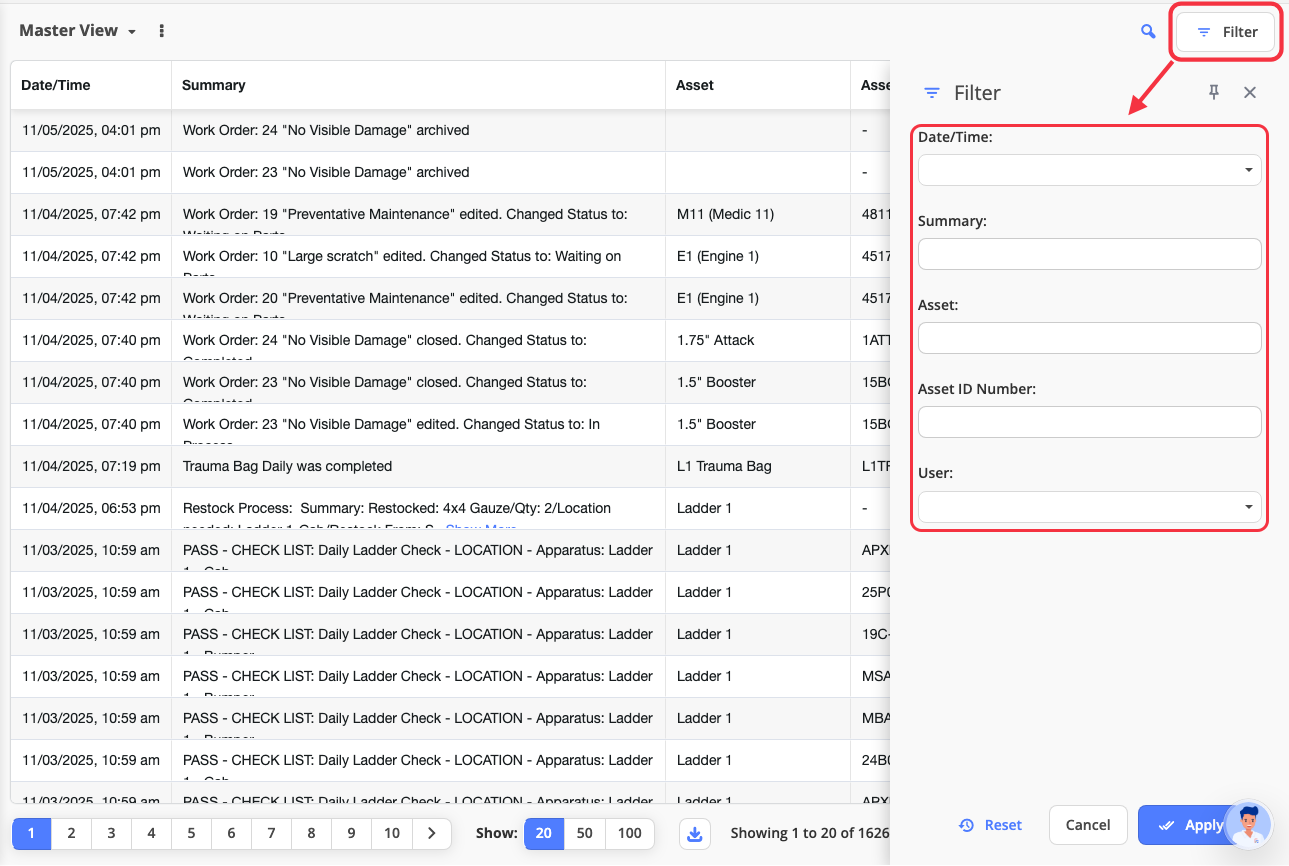
Task: Open the Date/Time filter dropdown
Action: coord(1090,170)
